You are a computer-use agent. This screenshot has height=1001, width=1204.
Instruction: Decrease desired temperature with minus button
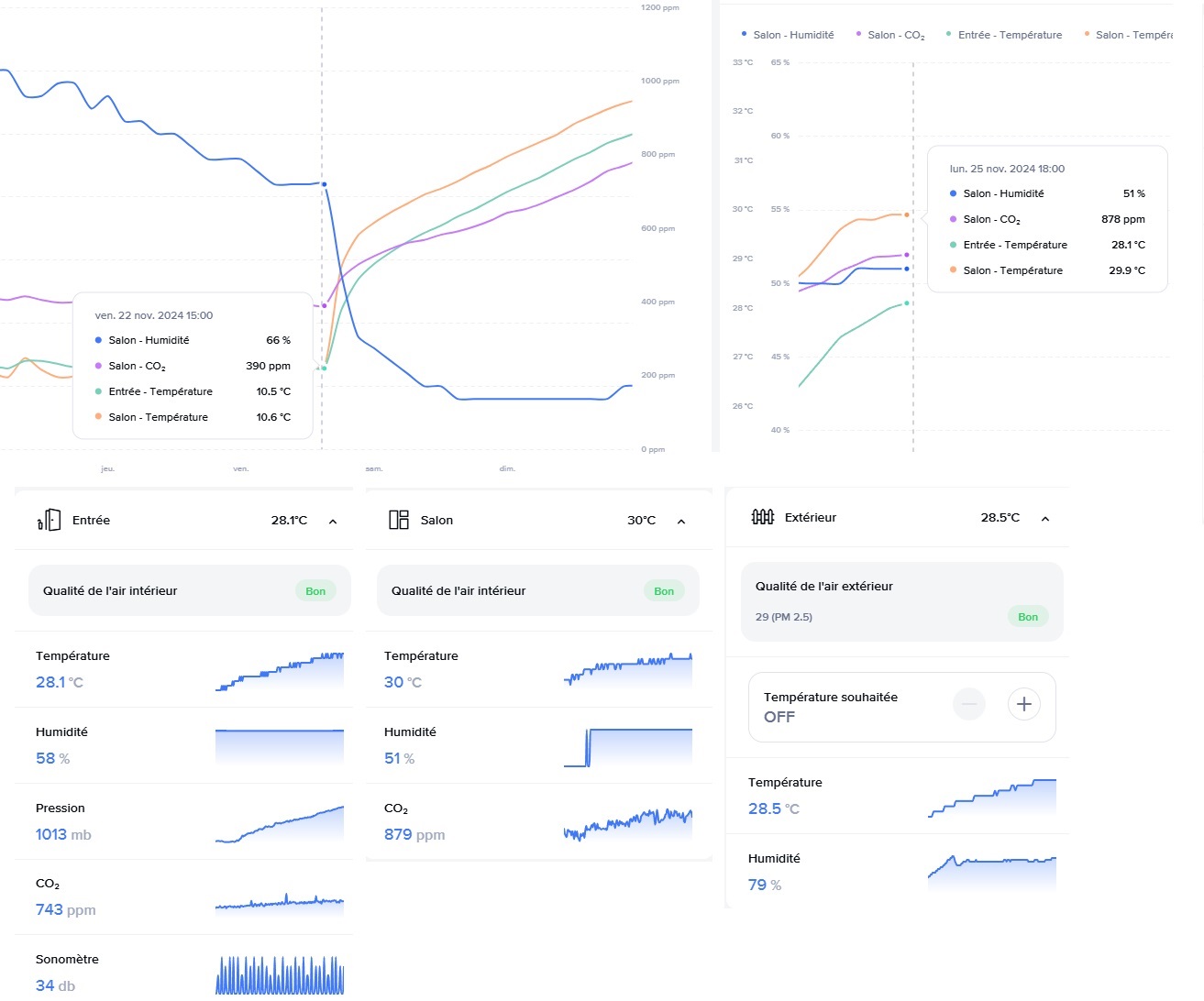(x=969, y=704)
